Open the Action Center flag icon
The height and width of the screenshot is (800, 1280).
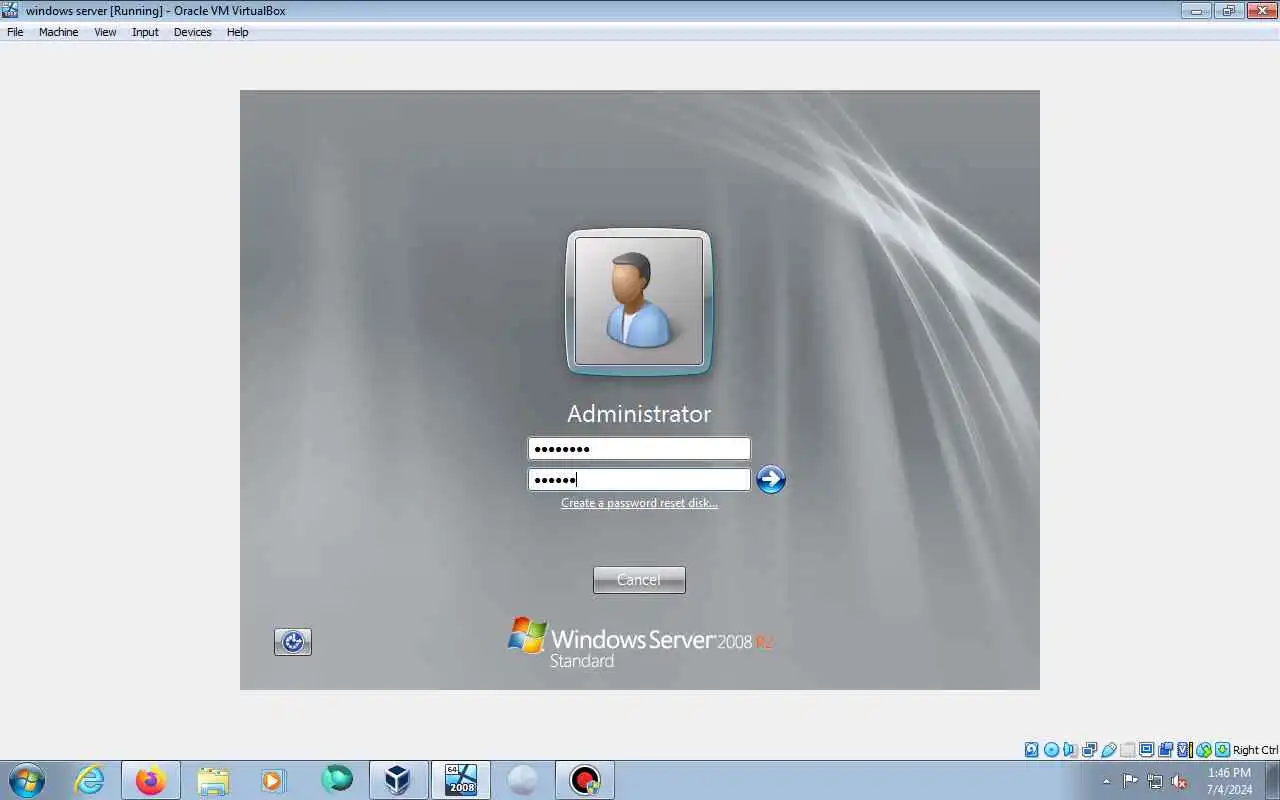(x=1130, y=781)
